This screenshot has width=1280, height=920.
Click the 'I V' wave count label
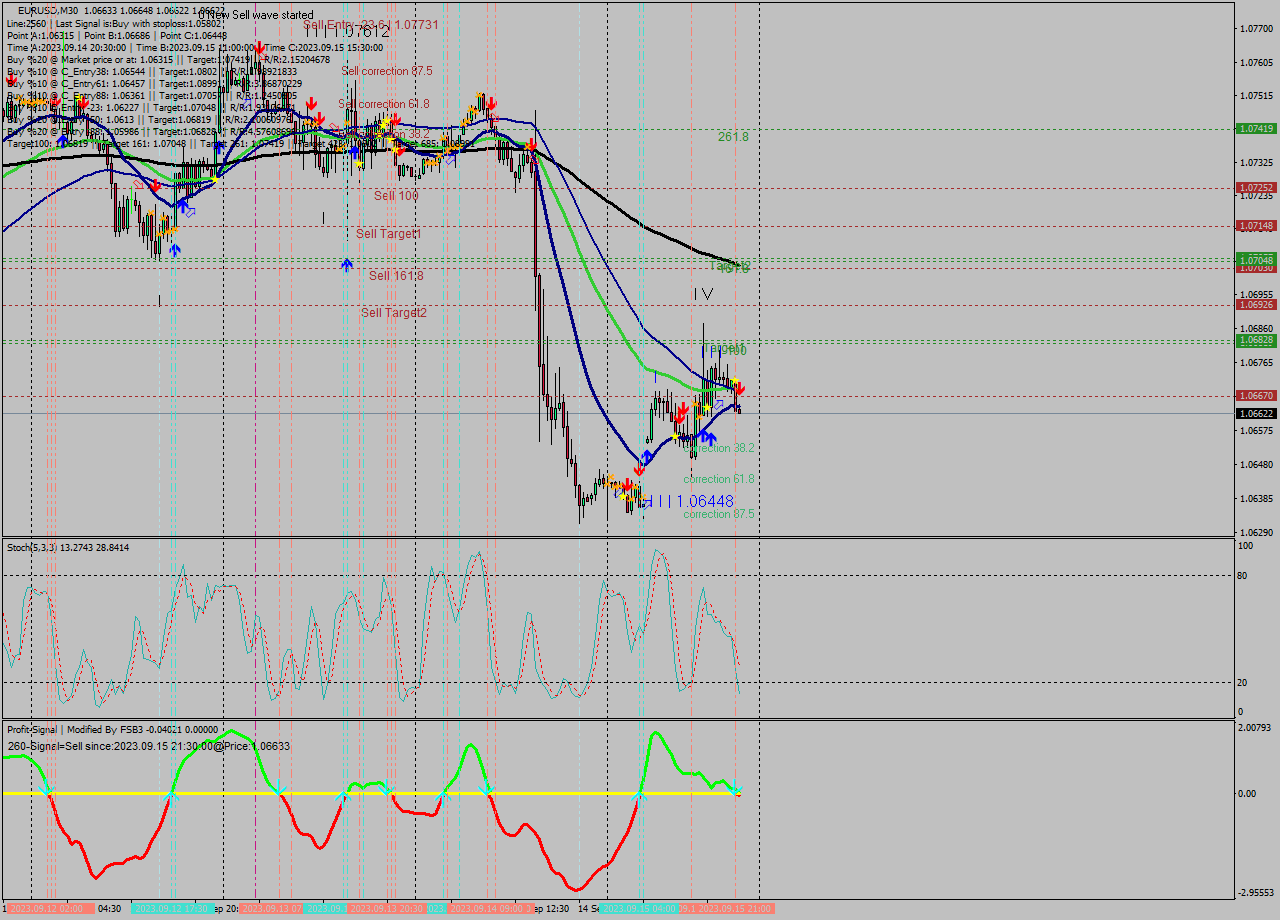(704, 294)
